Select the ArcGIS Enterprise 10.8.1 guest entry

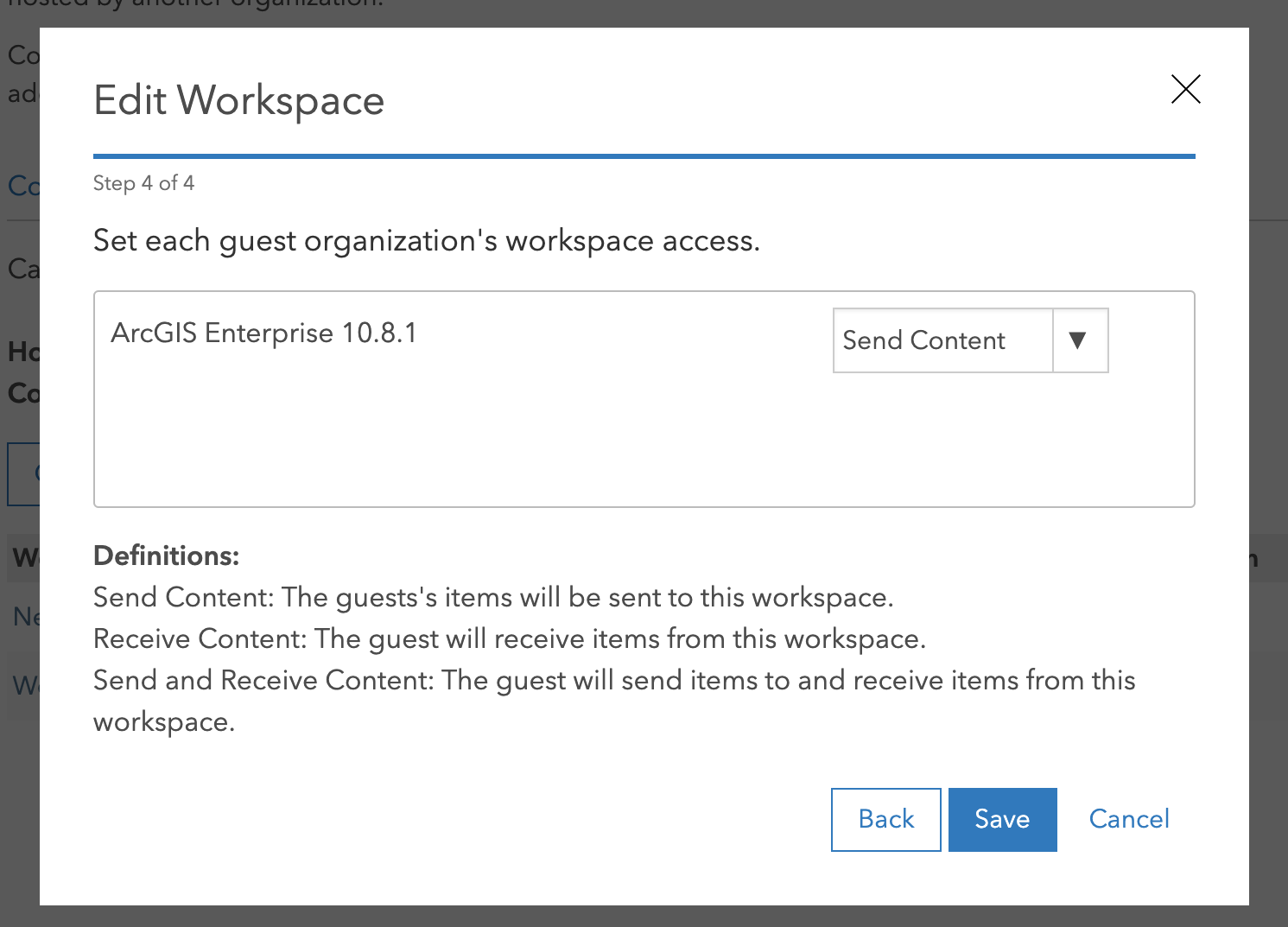(x=263, y=333)
